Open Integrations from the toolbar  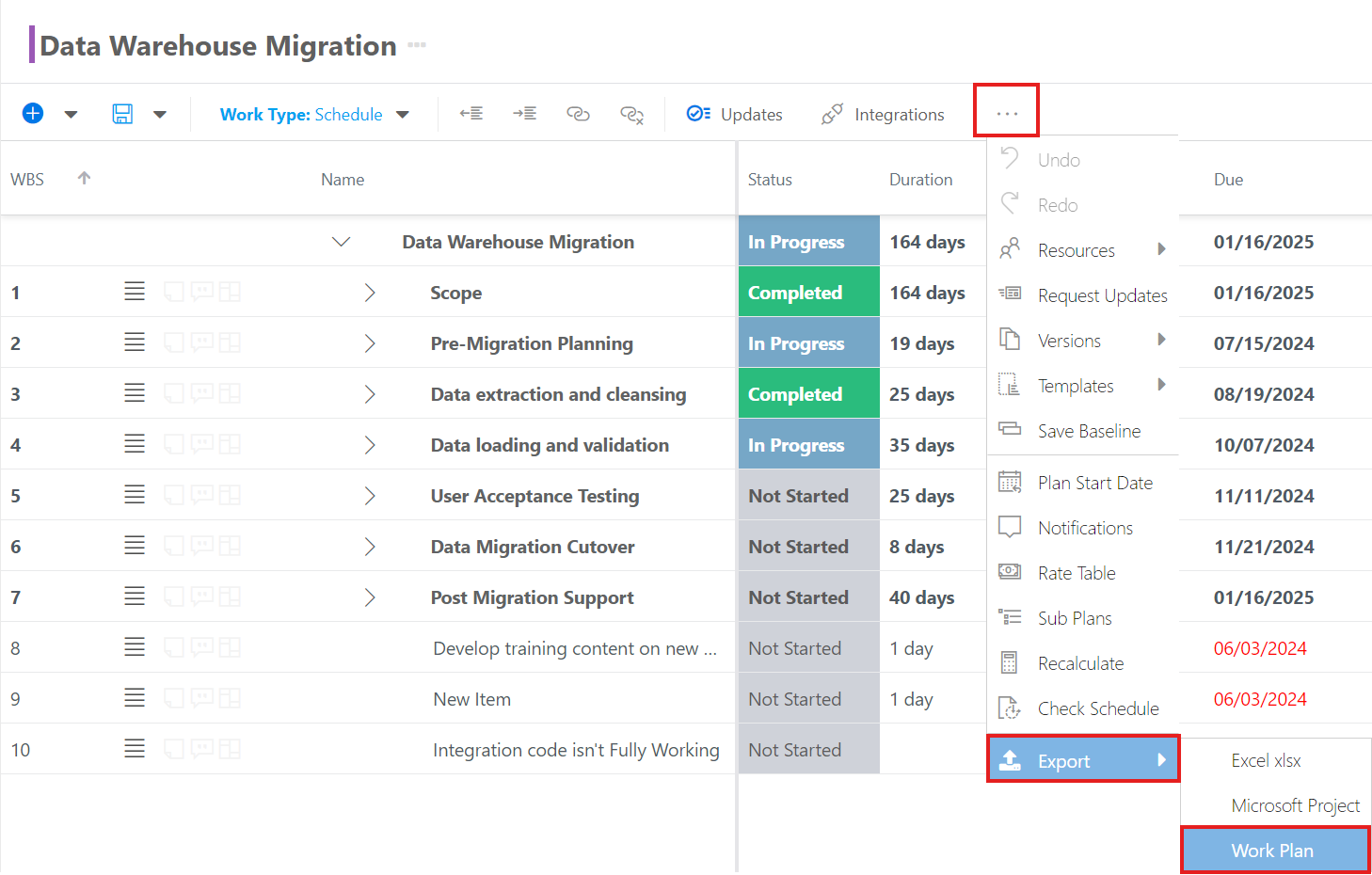(882, 115)
